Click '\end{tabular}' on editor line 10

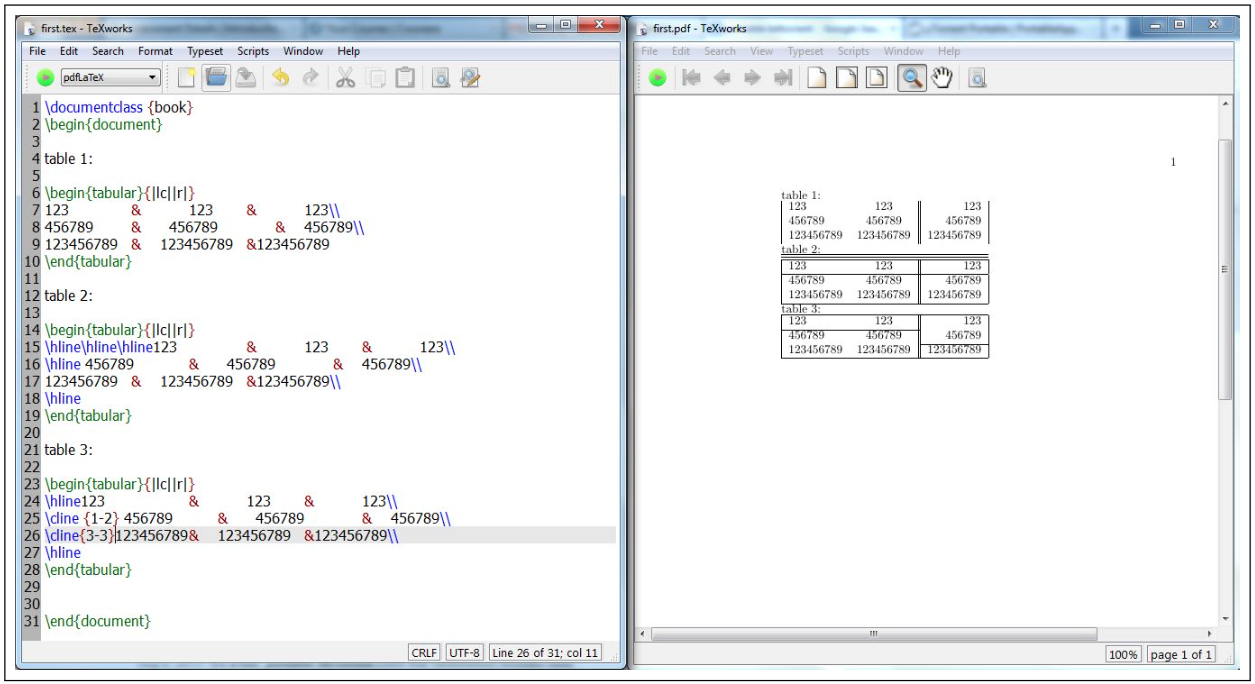(x=88, y=261)
